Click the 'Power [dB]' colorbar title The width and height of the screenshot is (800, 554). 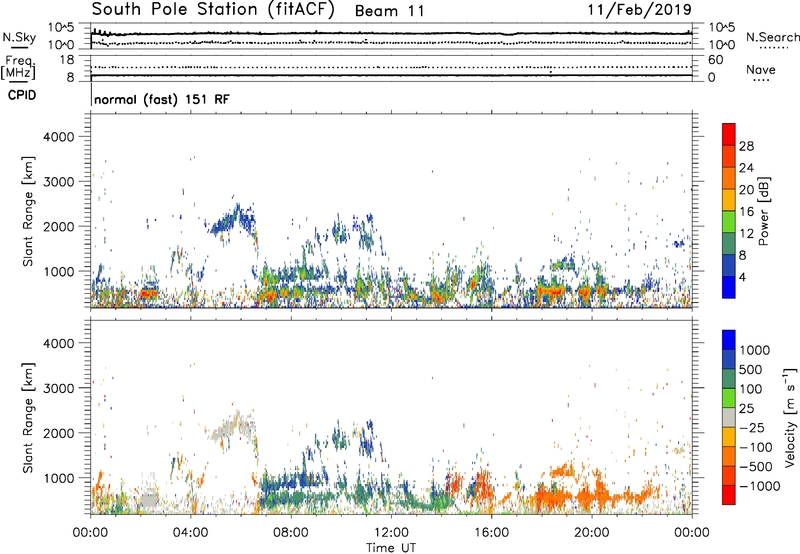tap(764, 211)
